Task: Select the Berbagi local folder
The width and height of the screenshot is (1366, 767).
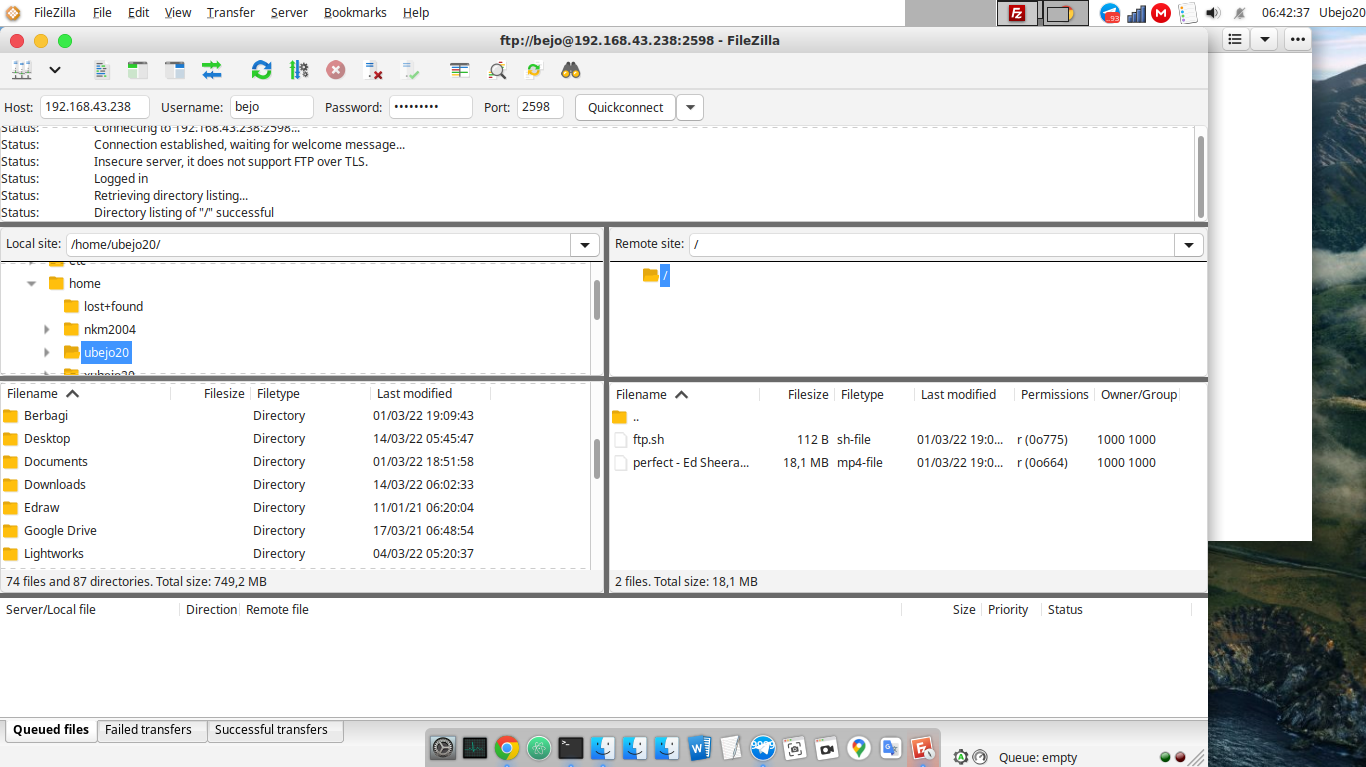Action: click(x=46, y=416)
